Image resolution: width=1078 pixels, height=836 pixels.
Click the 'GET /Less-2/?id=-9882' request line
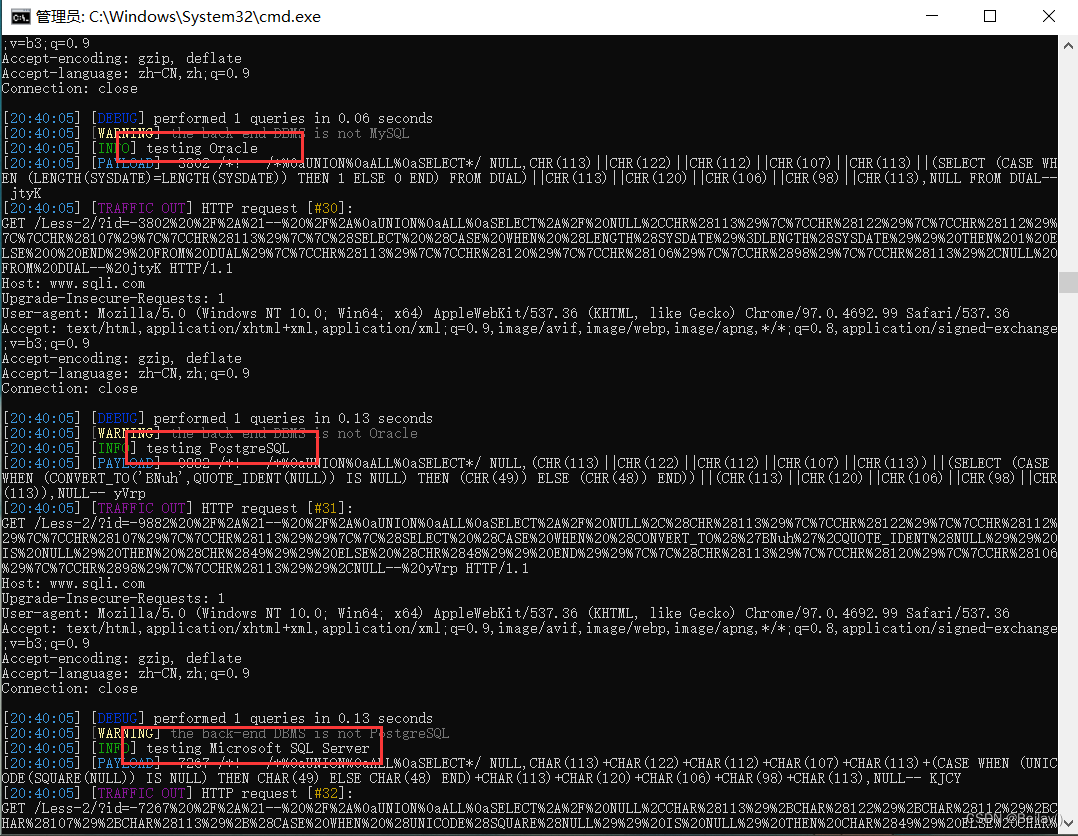coord(529,523)
